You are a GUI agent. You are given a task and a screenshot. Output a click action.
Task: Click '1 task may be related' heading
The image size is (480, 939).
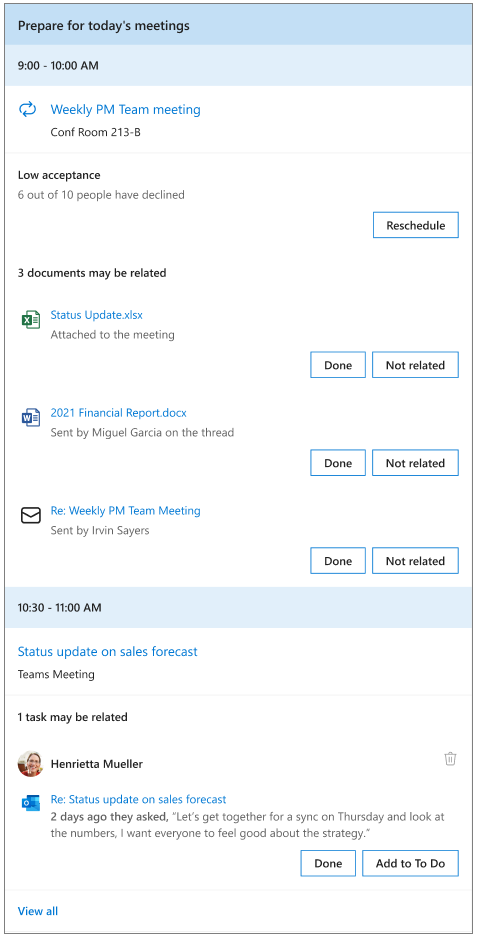tap(72, 717)
